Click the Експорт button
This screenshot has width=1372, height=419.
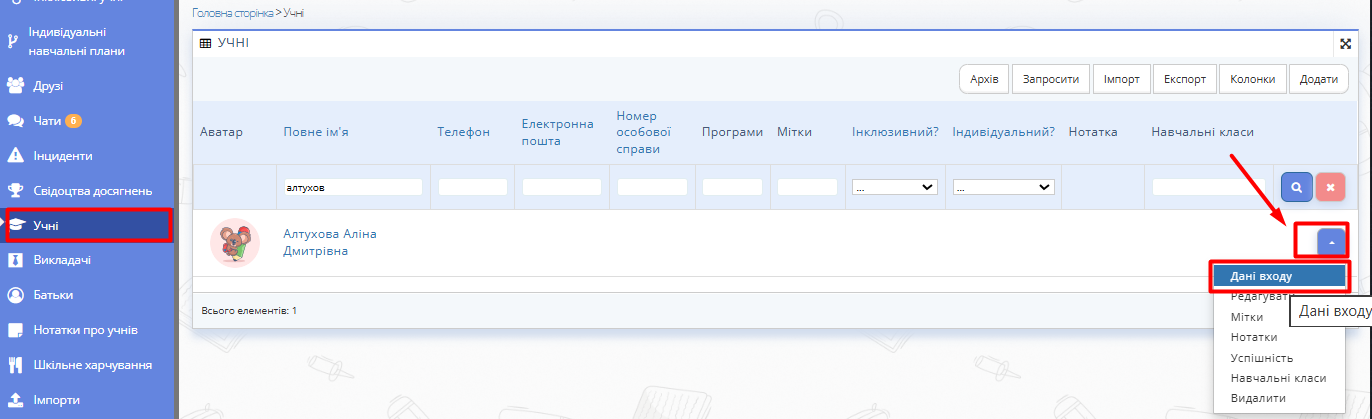1184,79
